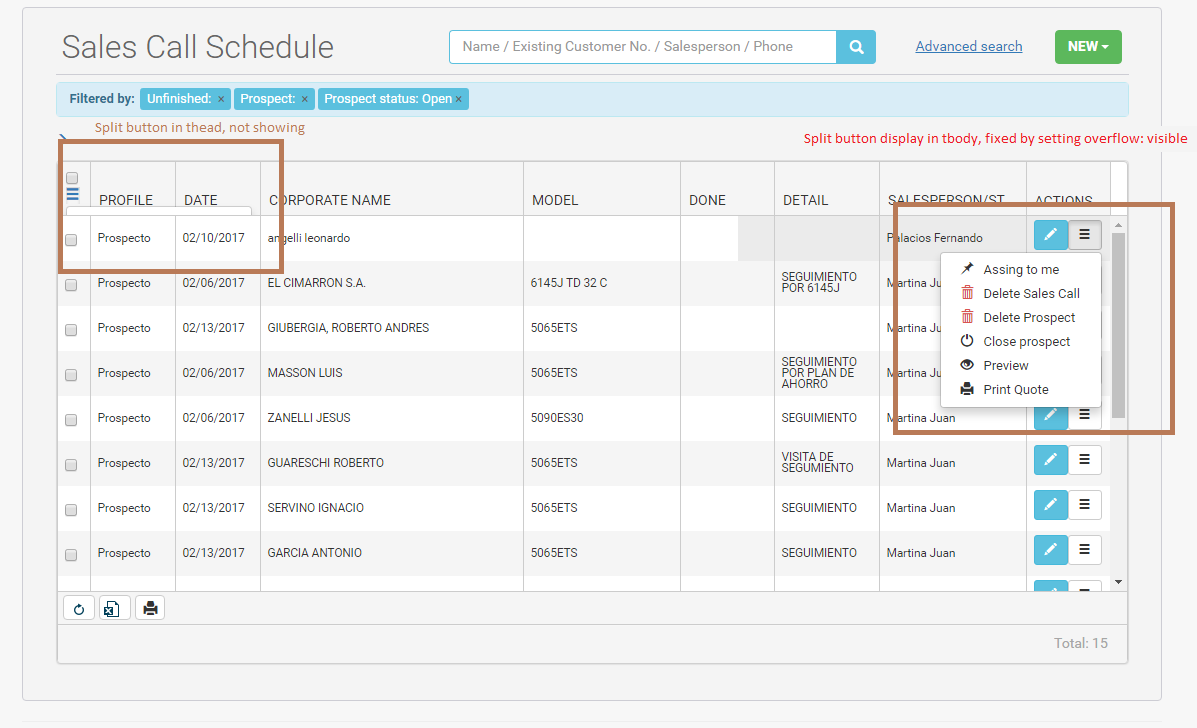Screen dimensions: 1197x728
Task: Open actions menu for ZANELLI JESUS row
Action: click(x=1085, y=417)
